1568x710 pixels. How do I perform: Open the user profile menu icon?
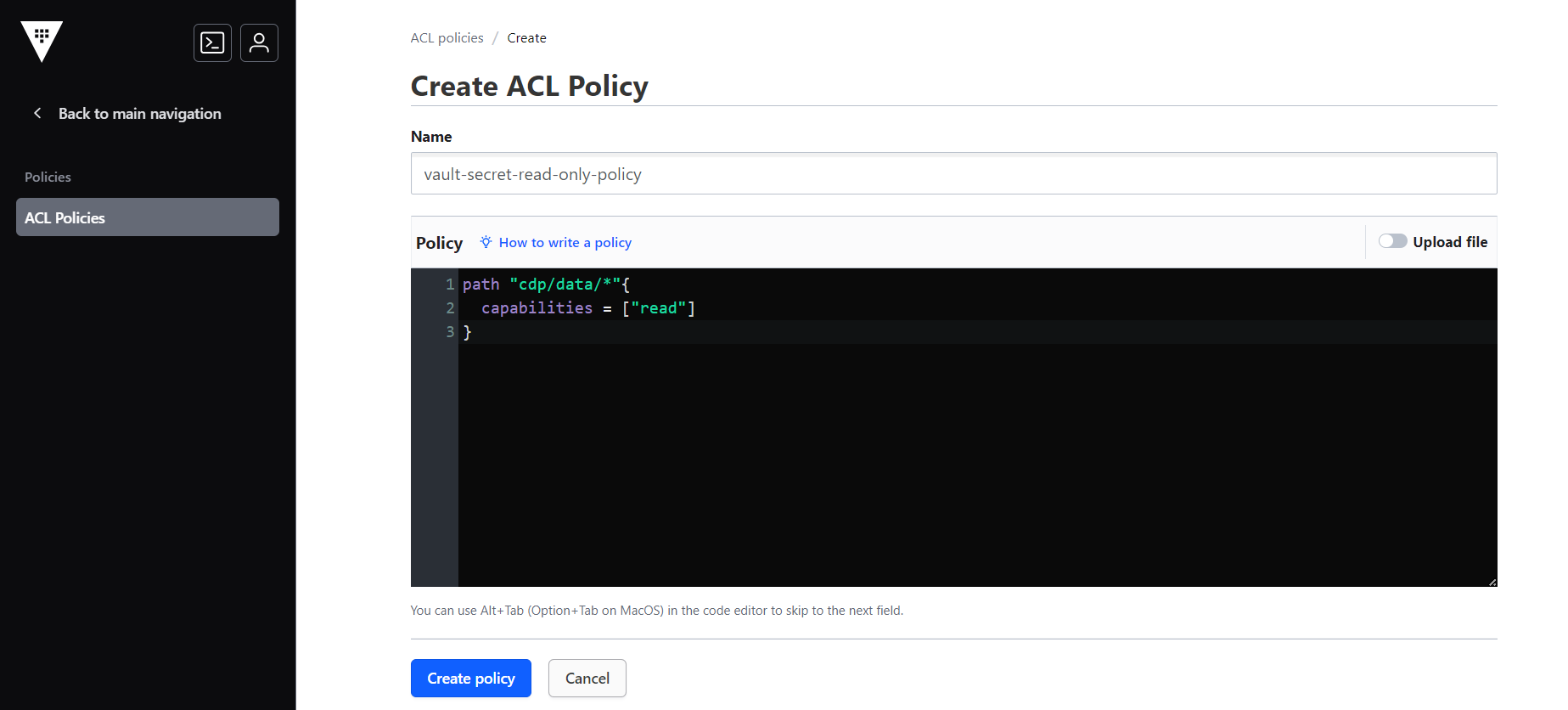click(259, 42)
